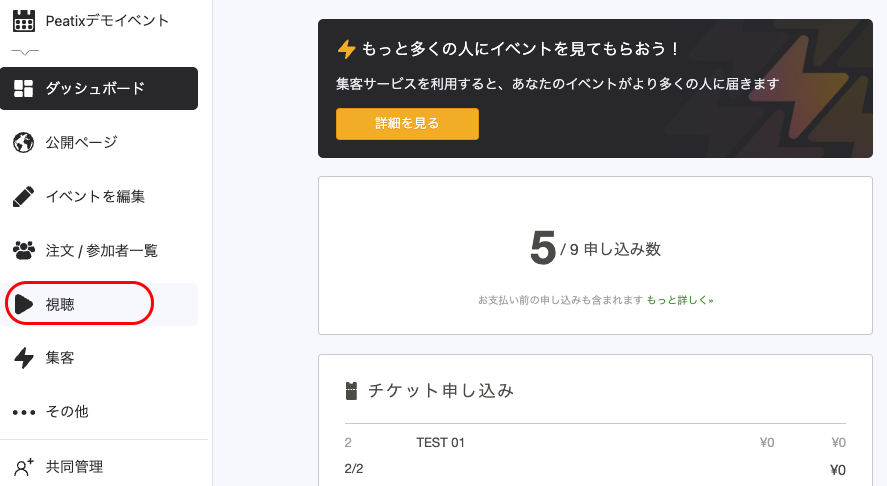The height and width of the screenshot is (486, 887).
Task: Open 注文 / 参加者一覧 list
Action: point(99,250)
